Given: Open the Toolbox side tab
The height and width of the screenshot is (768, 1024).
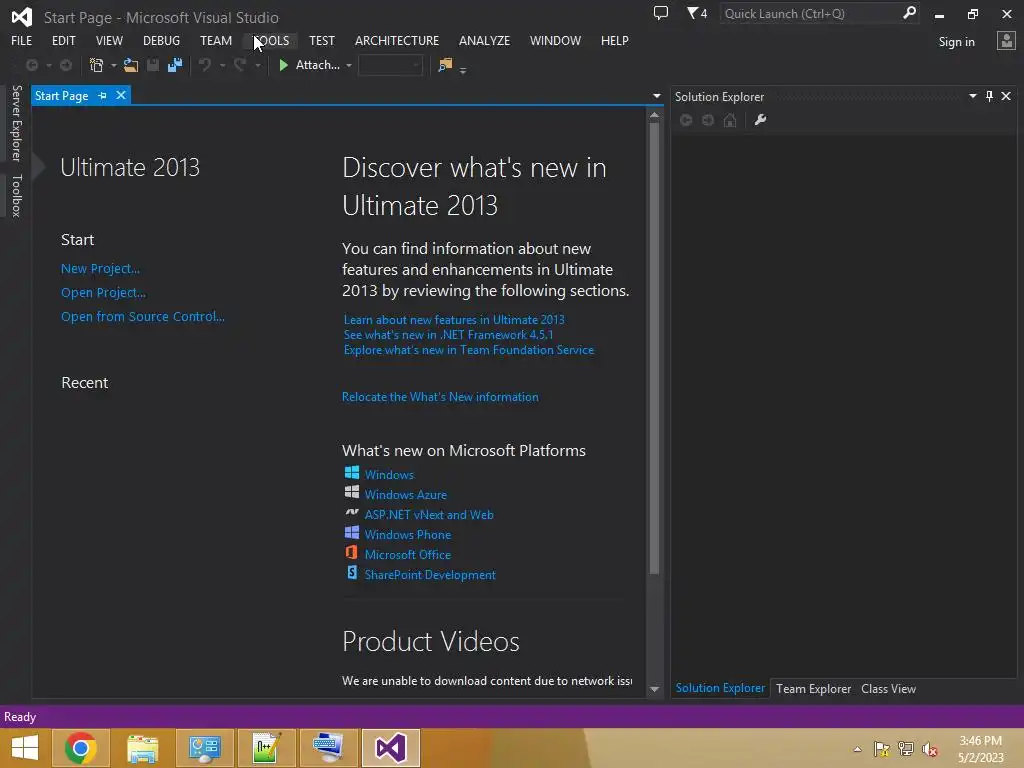Looking at the screenshot, I should point(17,195).
